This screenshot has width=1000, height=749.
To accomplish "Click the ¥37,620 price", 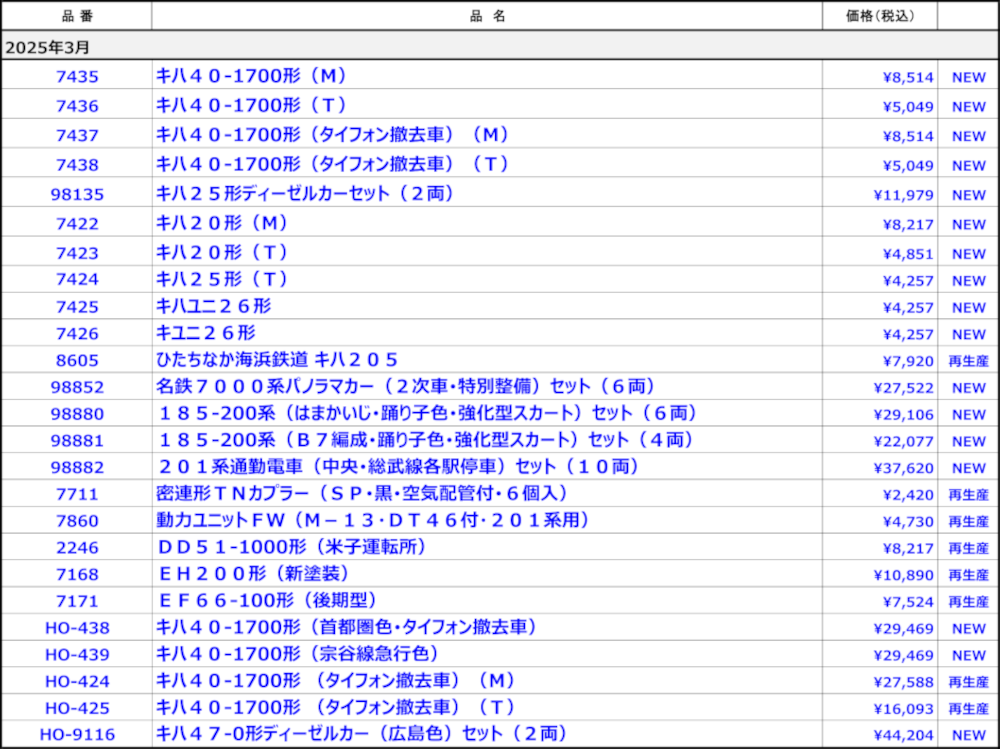I will click(x=903, y=468).
